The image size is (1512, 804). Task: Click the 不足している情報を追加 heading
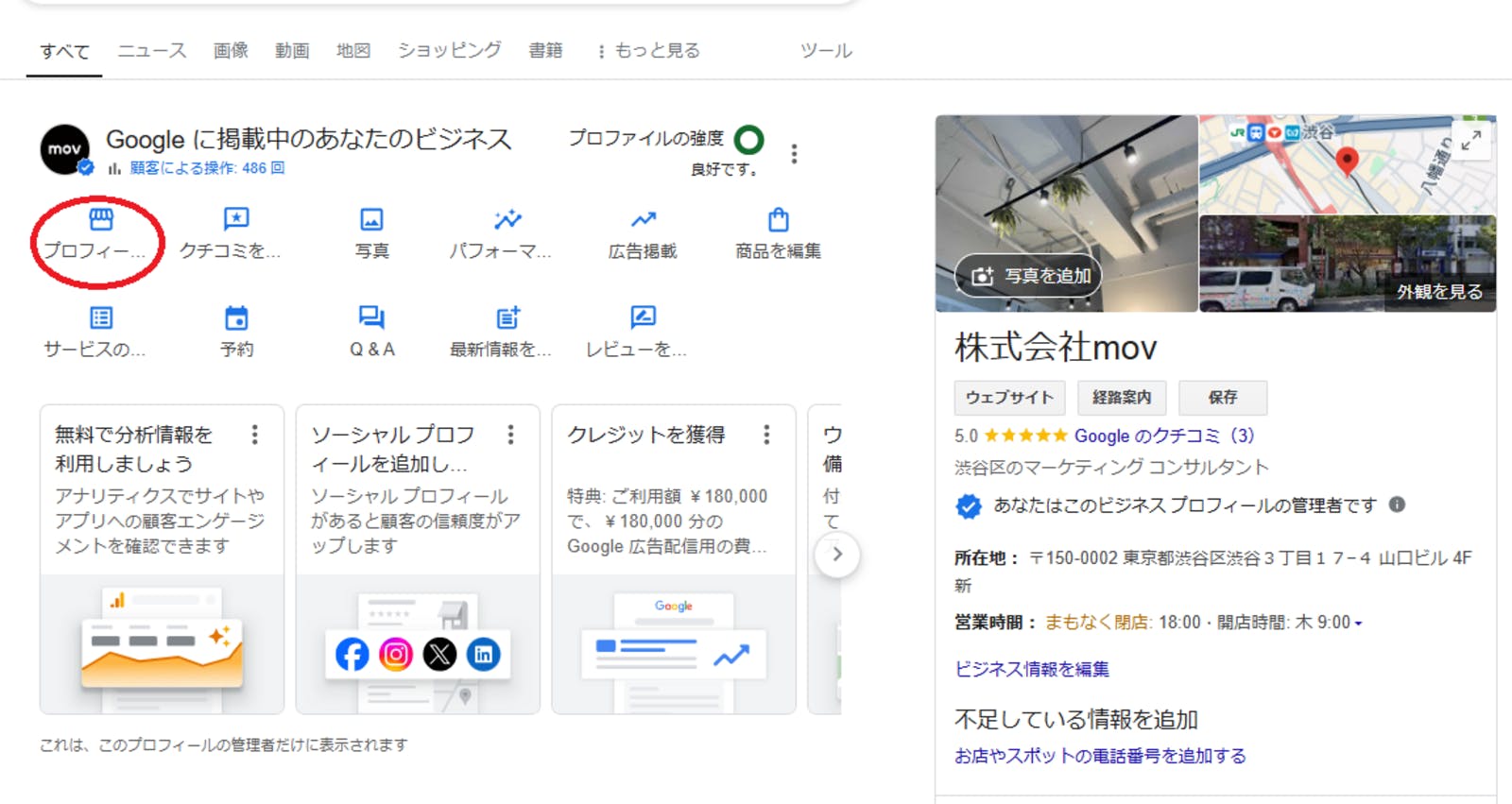pos(1076,720)
